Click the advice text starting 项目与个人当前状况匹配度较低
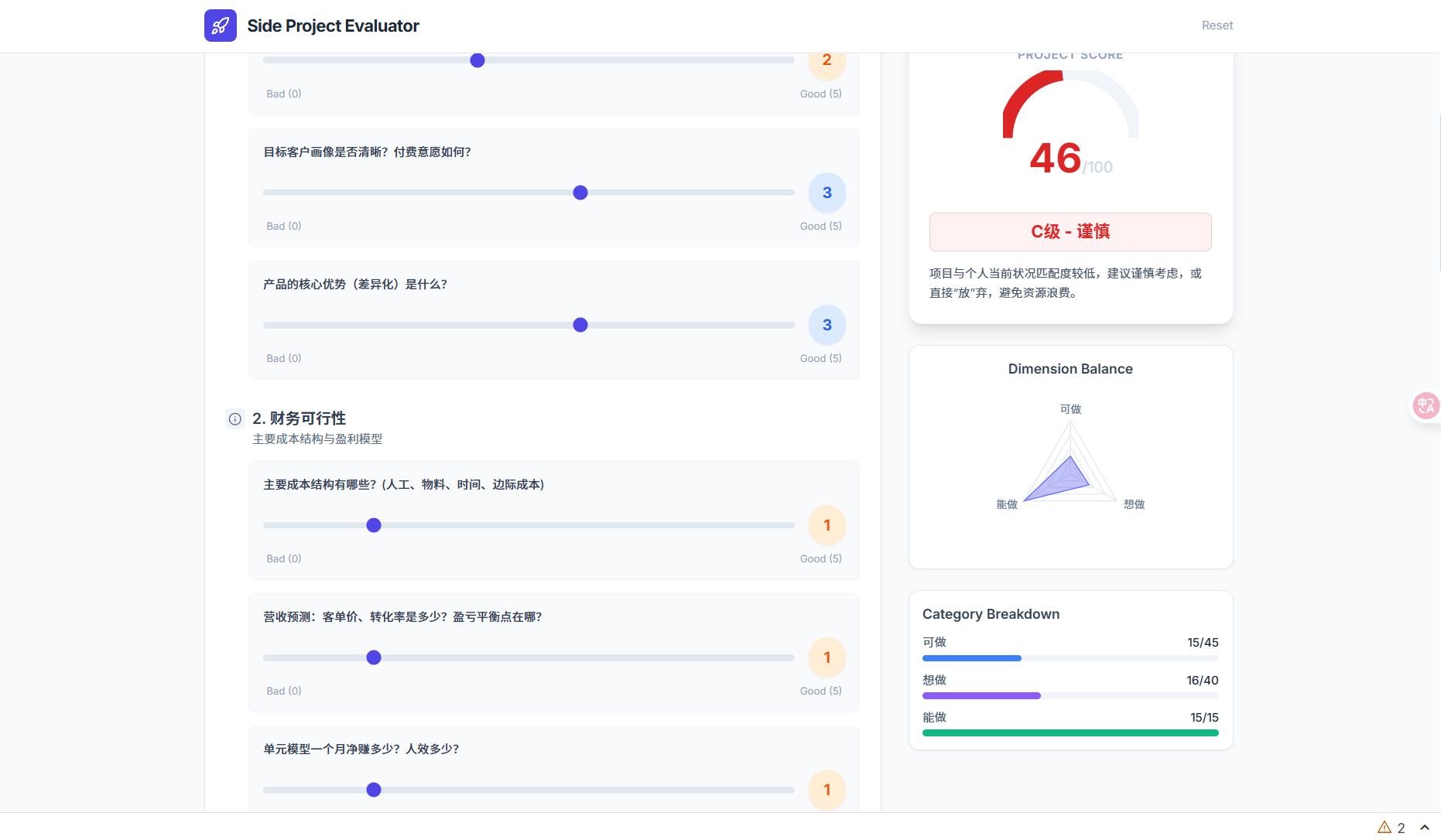Image resolution: width=1441 pixels, height=840 pixels. pyautogui.click(x=1066, y=283)
